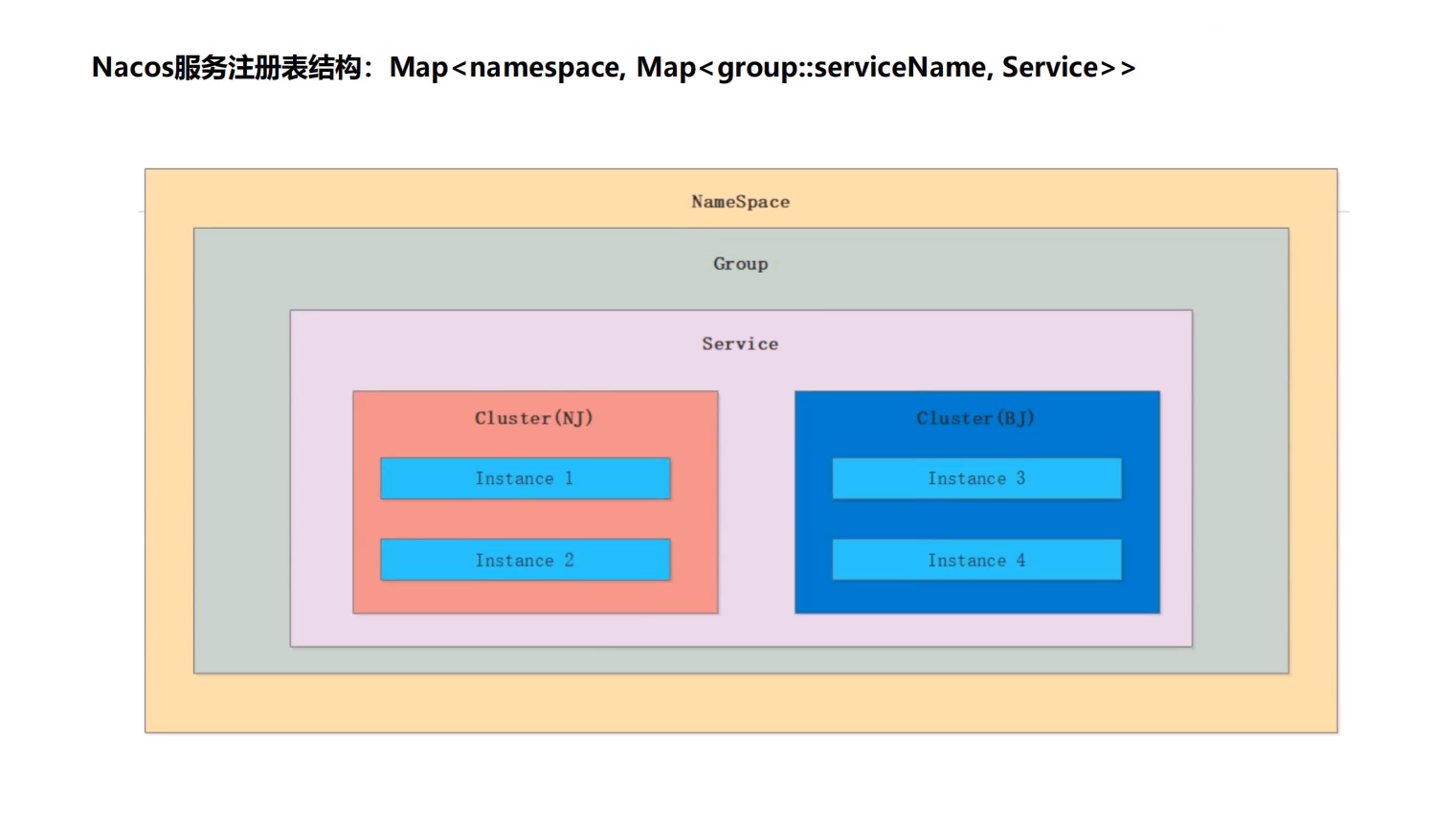Viewport: 1455px width, 840px height.
Task: Select the 'Service' label
Action: click(740, 343)
